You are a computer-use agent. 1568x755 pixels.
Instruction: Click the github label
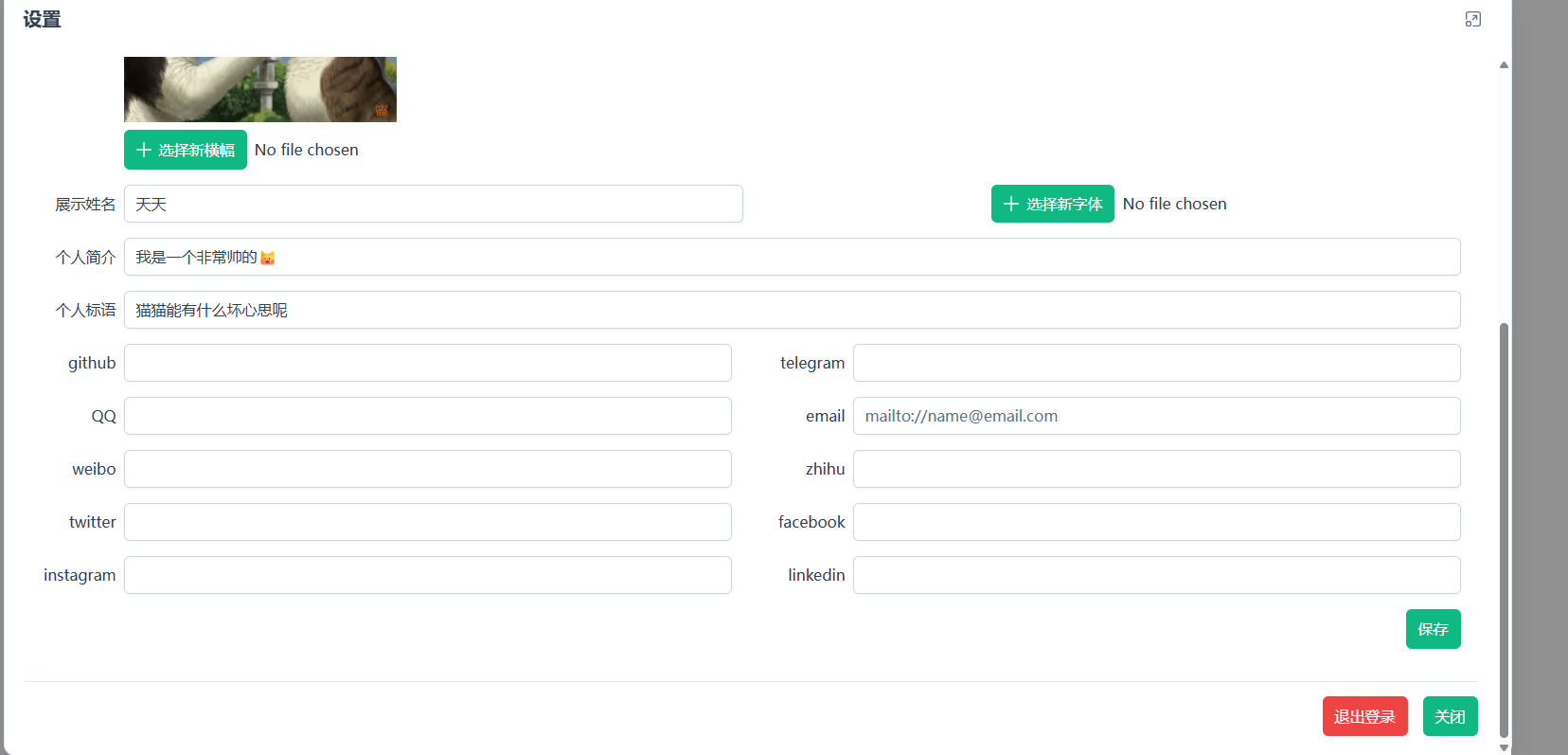coord(92,364)
